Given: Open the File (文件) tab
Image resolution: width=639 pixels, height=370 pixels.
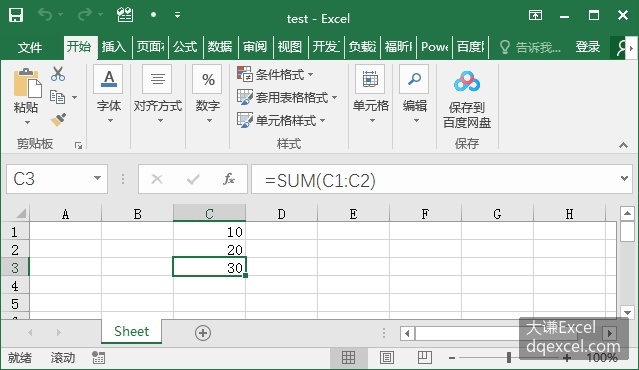Looking at the screenshot, I should pos(30,47).
